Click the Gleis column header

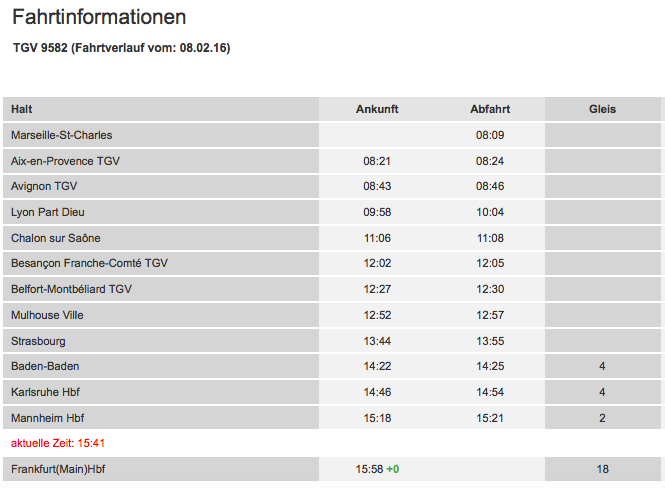(x=602, y=109)
